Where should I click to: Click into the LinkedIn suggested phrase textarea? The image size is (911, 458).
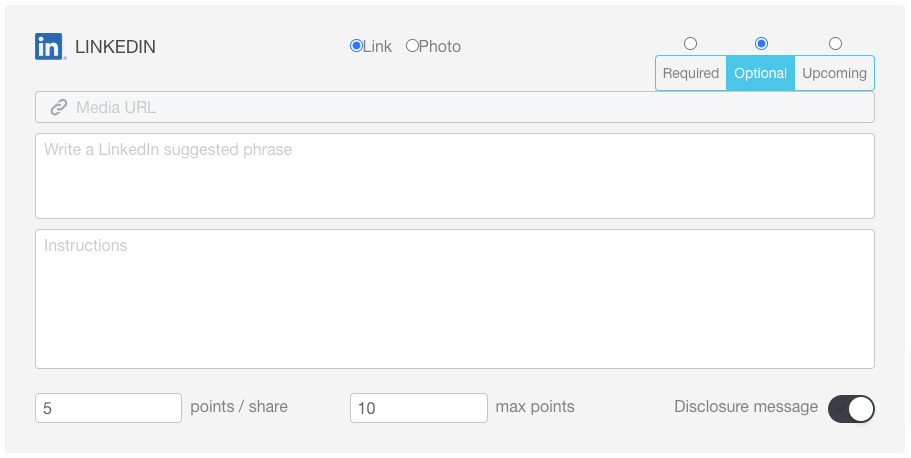pyautogui.click(x=455, y=176)
